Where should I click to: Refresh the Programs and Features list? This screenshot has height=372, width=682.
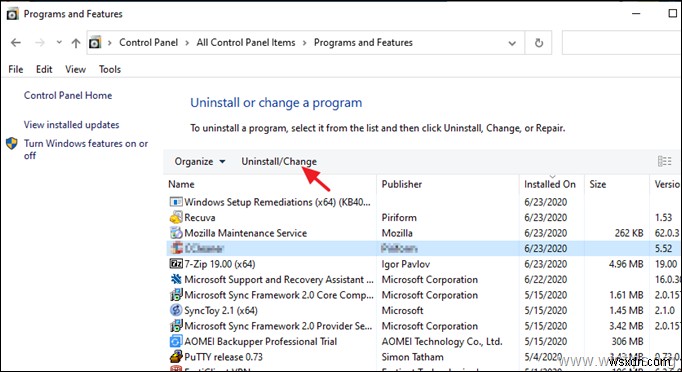point(538,43)
